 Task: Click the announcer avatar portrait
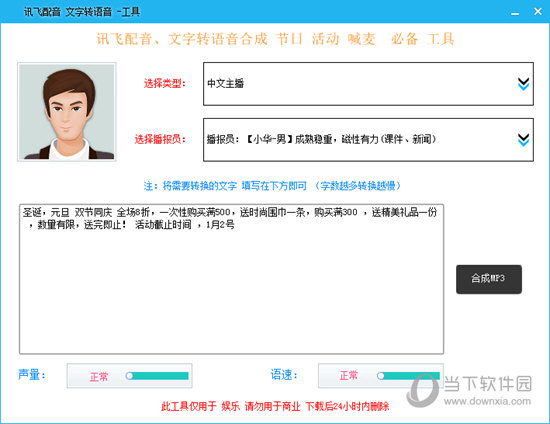[67, 112]
